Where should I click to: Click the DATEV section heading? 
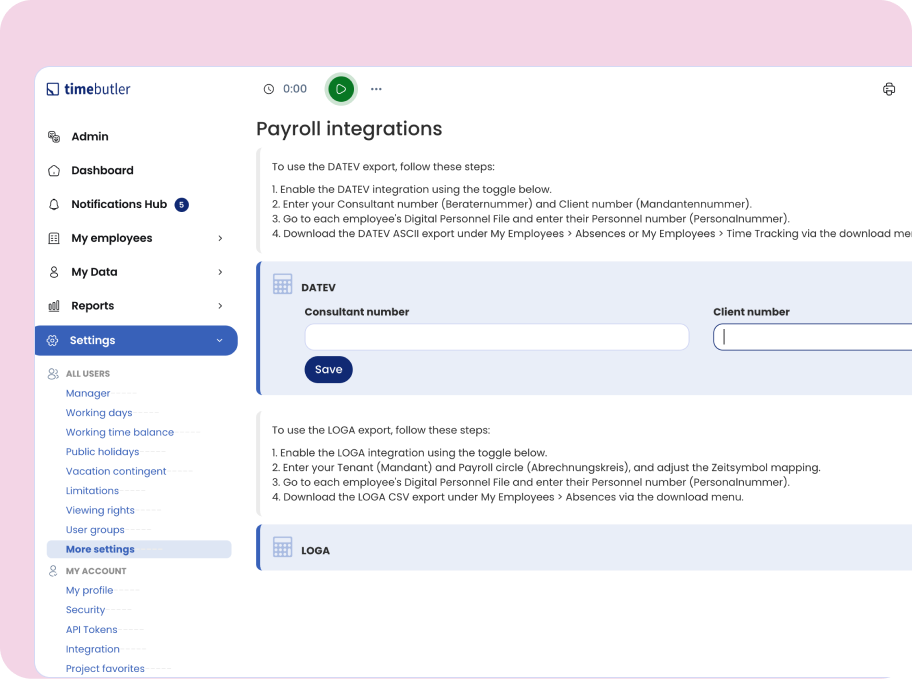[x=318, y=287]
